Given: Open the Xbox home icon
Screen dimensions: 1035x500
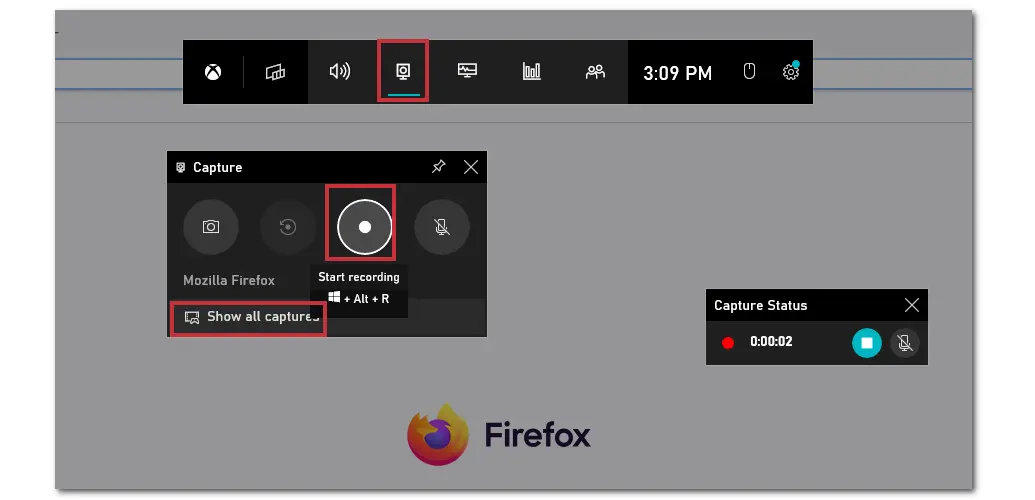Looking at the screenshot, I should coord(213,72).
